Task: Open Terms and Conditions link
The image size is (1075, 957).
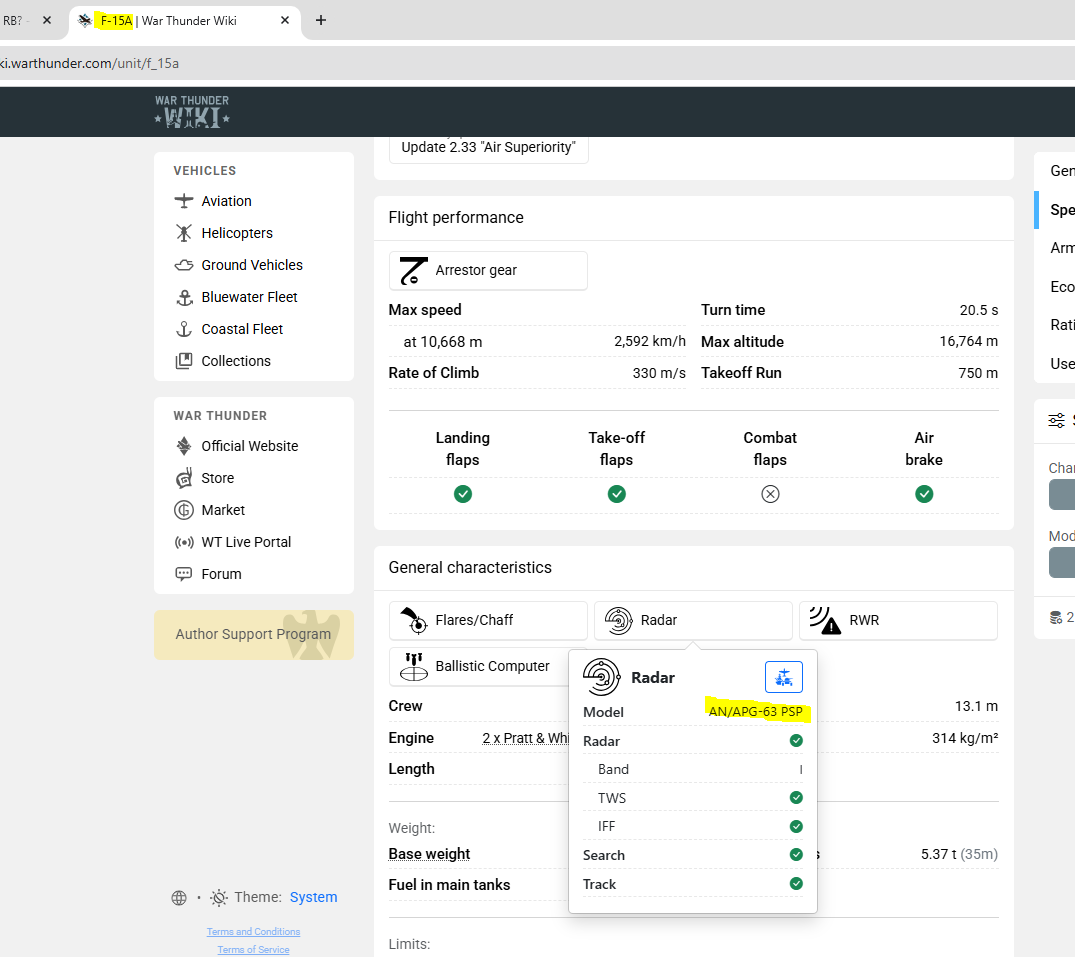Action: click(x=254, y=932)
